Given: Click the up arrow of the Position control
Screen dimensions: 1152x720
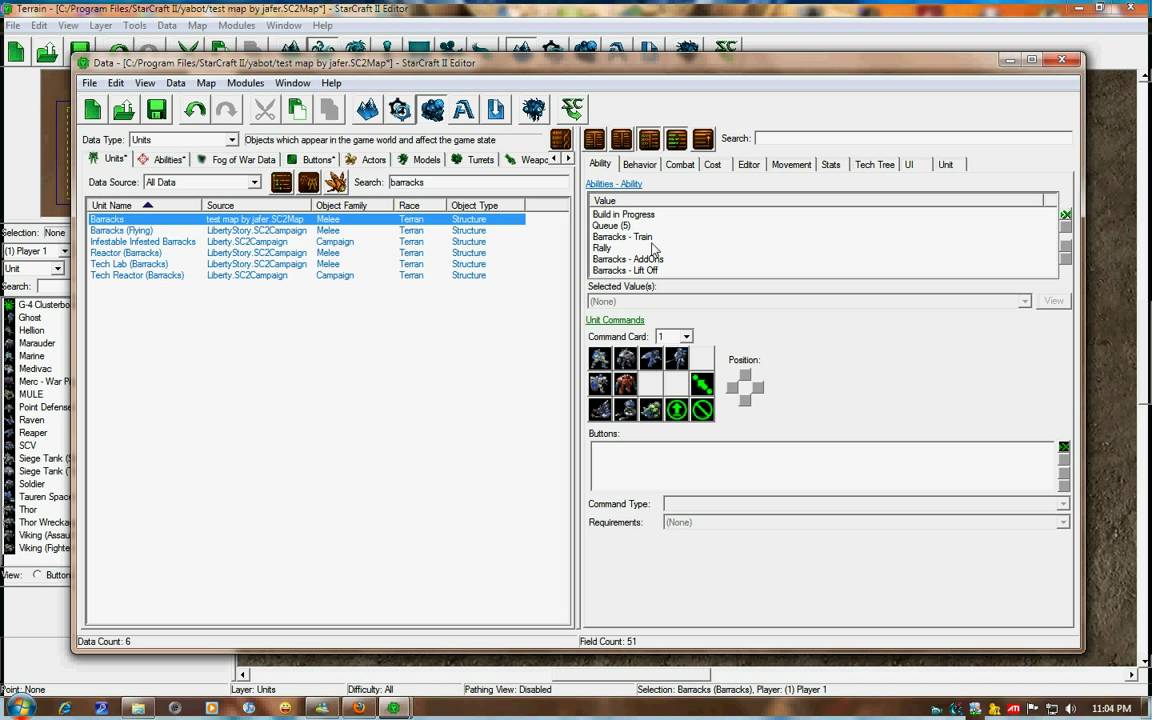Looking at the screenshot, I should 745,375.
